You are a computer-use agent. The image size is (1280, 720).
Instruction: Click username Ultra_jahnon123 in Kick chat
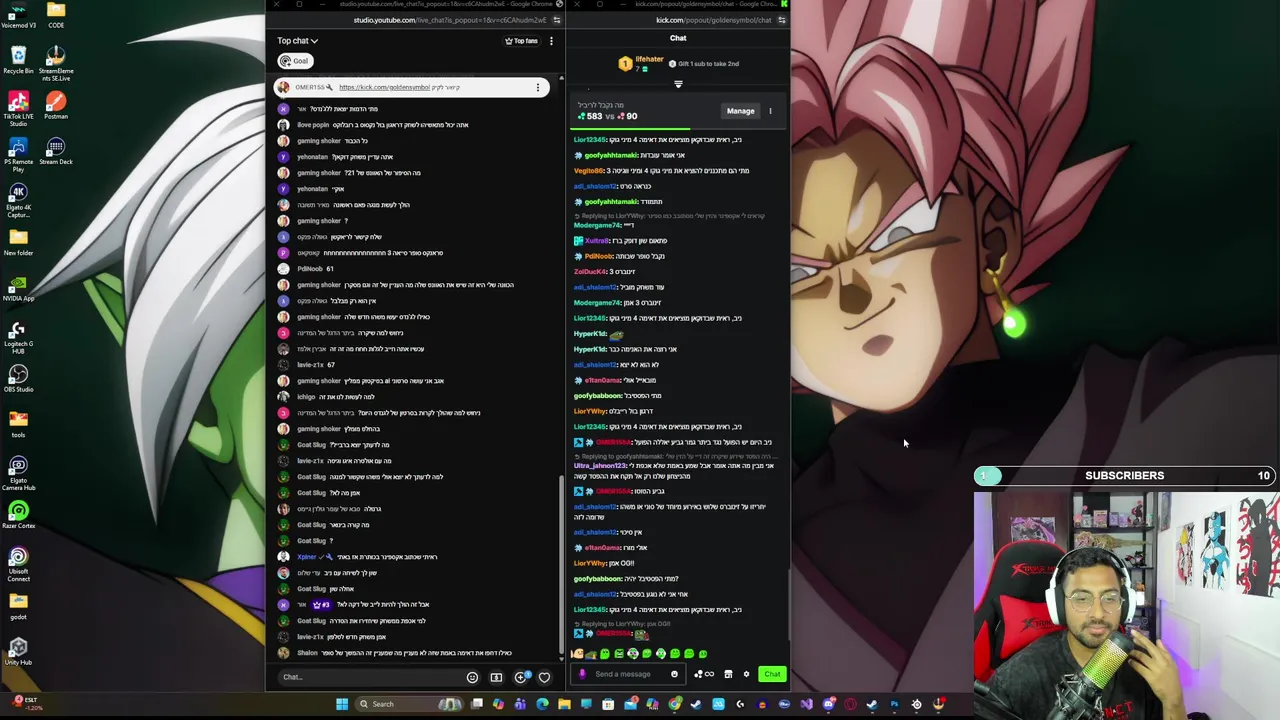pos(600,466)
